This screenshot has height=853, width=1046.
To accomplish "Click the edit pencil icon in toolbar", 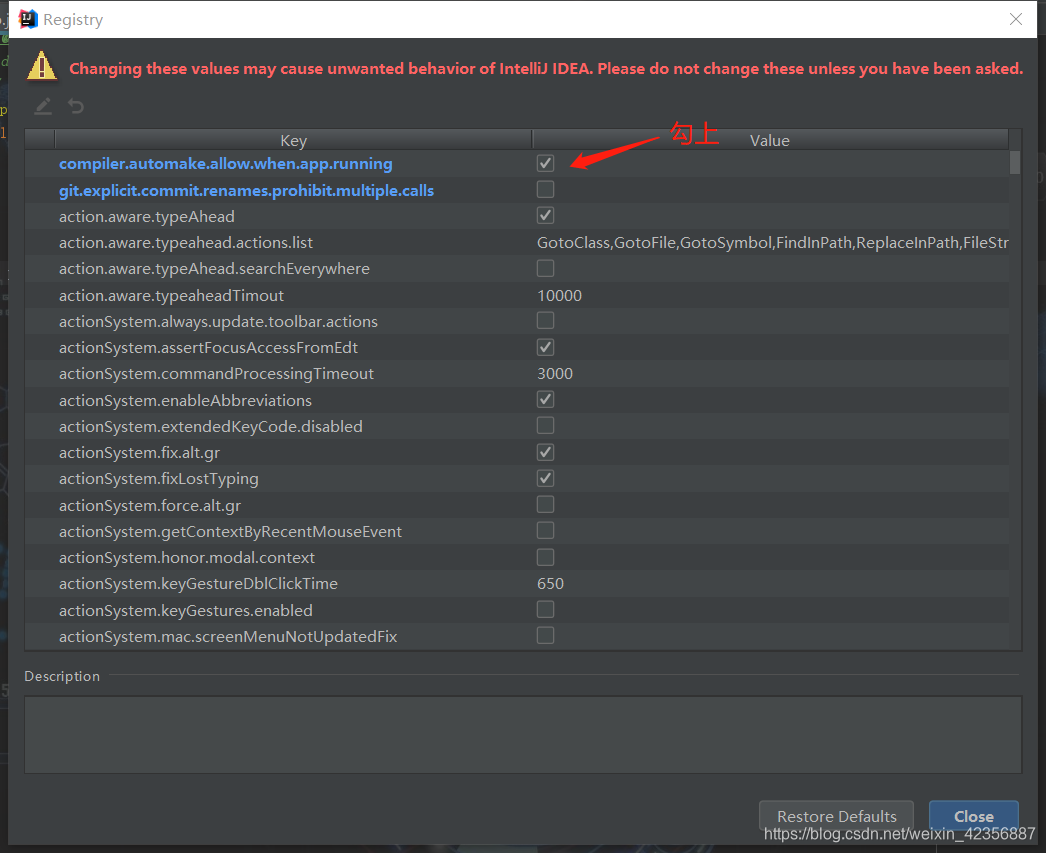I will pyautogui.click(x=43, y=107).
